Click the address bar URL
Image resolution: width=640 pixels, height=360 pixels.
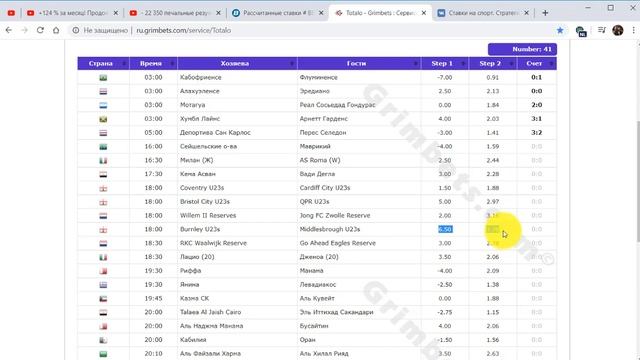(x=184, y=30)
